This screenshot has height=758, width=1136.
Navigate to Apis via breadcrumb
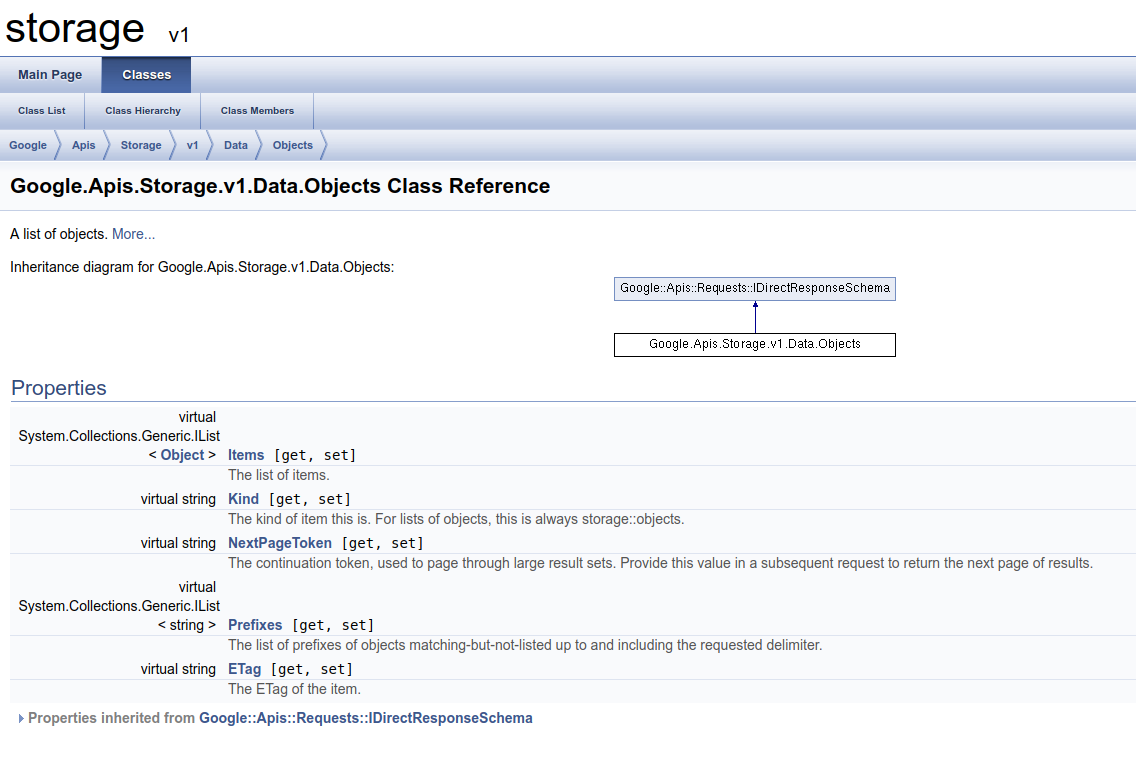point(83,145)
